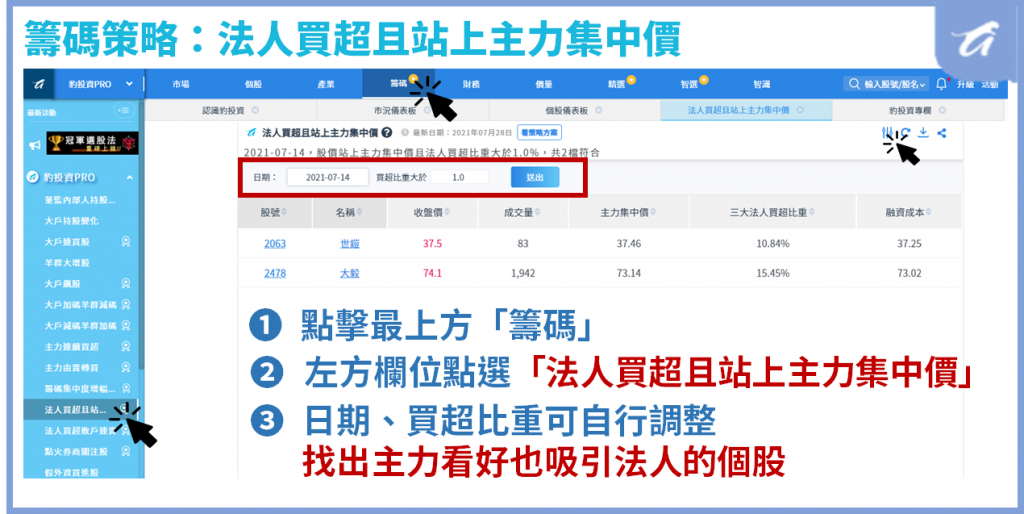The image size is (1024, 514).
Task: Click the 看策略方案 button
Action: pyautogui.click(x=539, y=133)
